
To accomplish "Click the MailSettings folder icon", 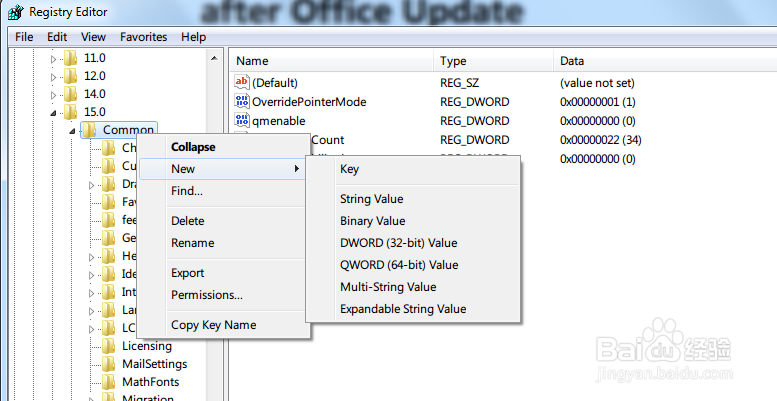I will click(109, 364).
